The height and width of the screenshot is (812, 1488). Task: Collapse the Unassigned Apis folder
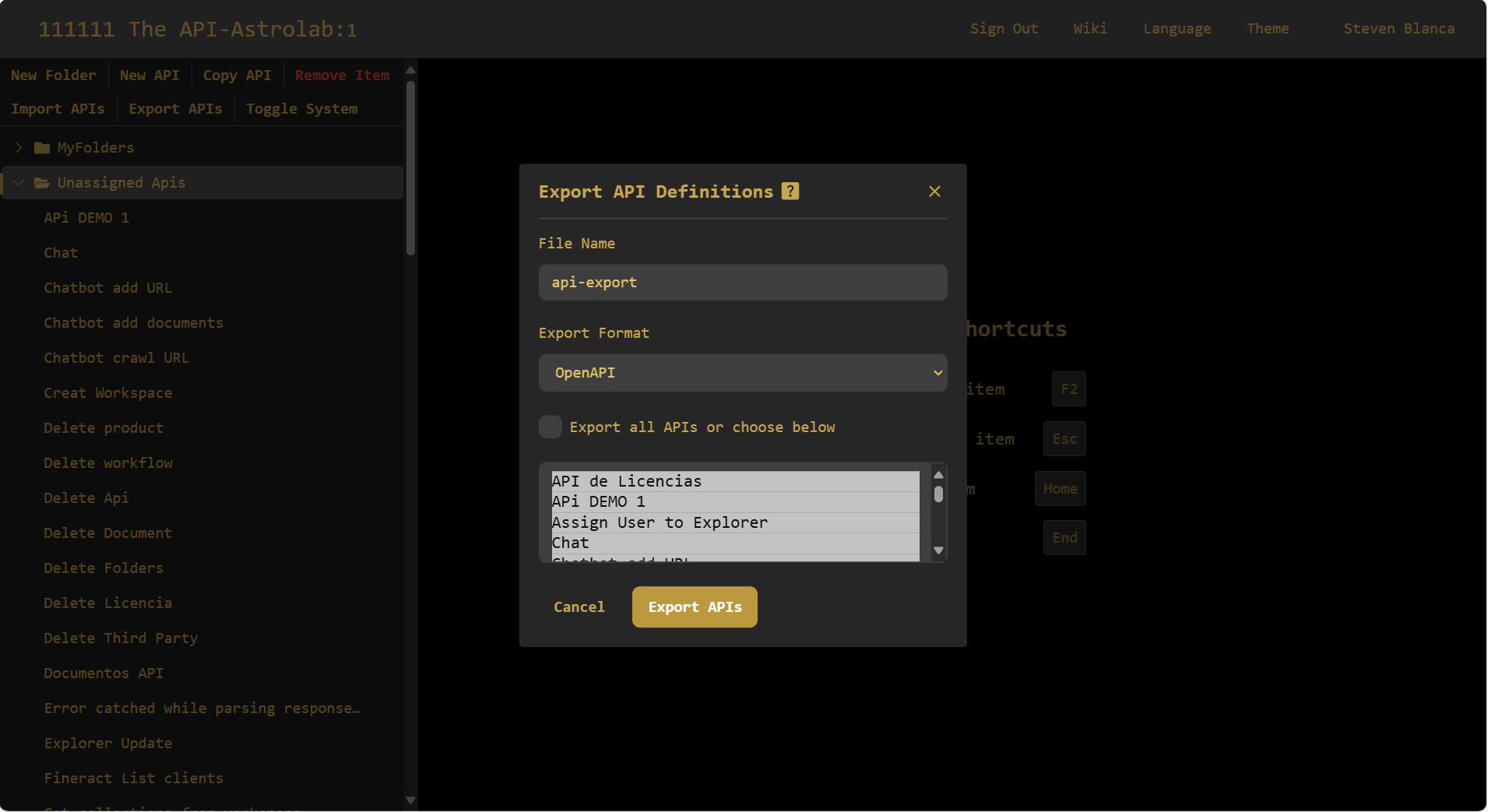[17, 182]
